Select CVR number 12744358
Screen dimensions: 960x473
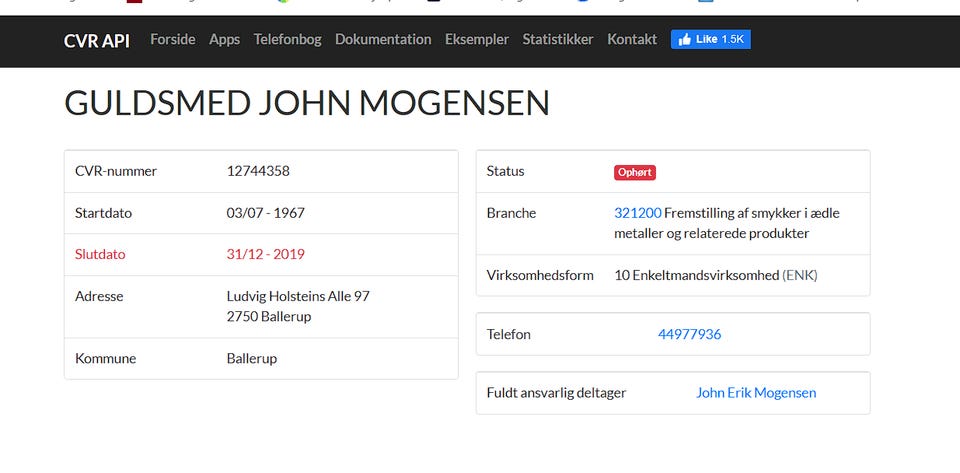pyautogui.click(x=258, y=171)
